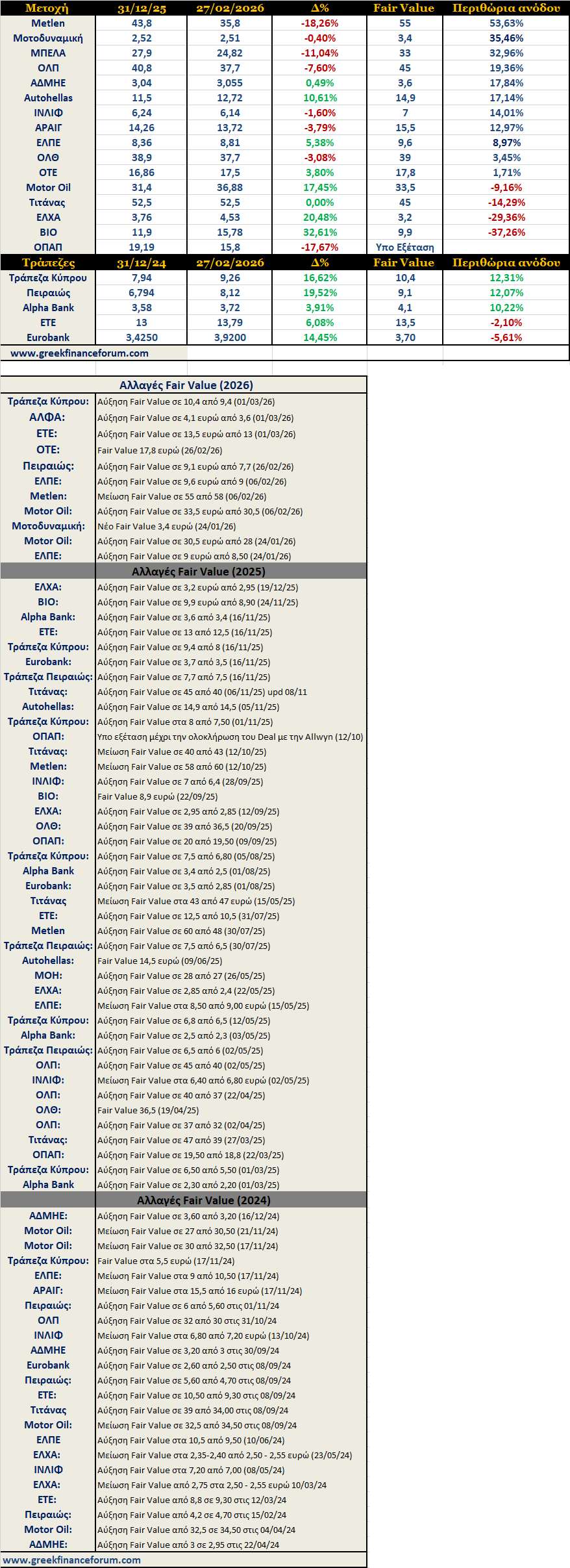Click ΑΛΦΑ entry dated 01/03/26
570x1568 pixels.
click(x=195, y=418)
